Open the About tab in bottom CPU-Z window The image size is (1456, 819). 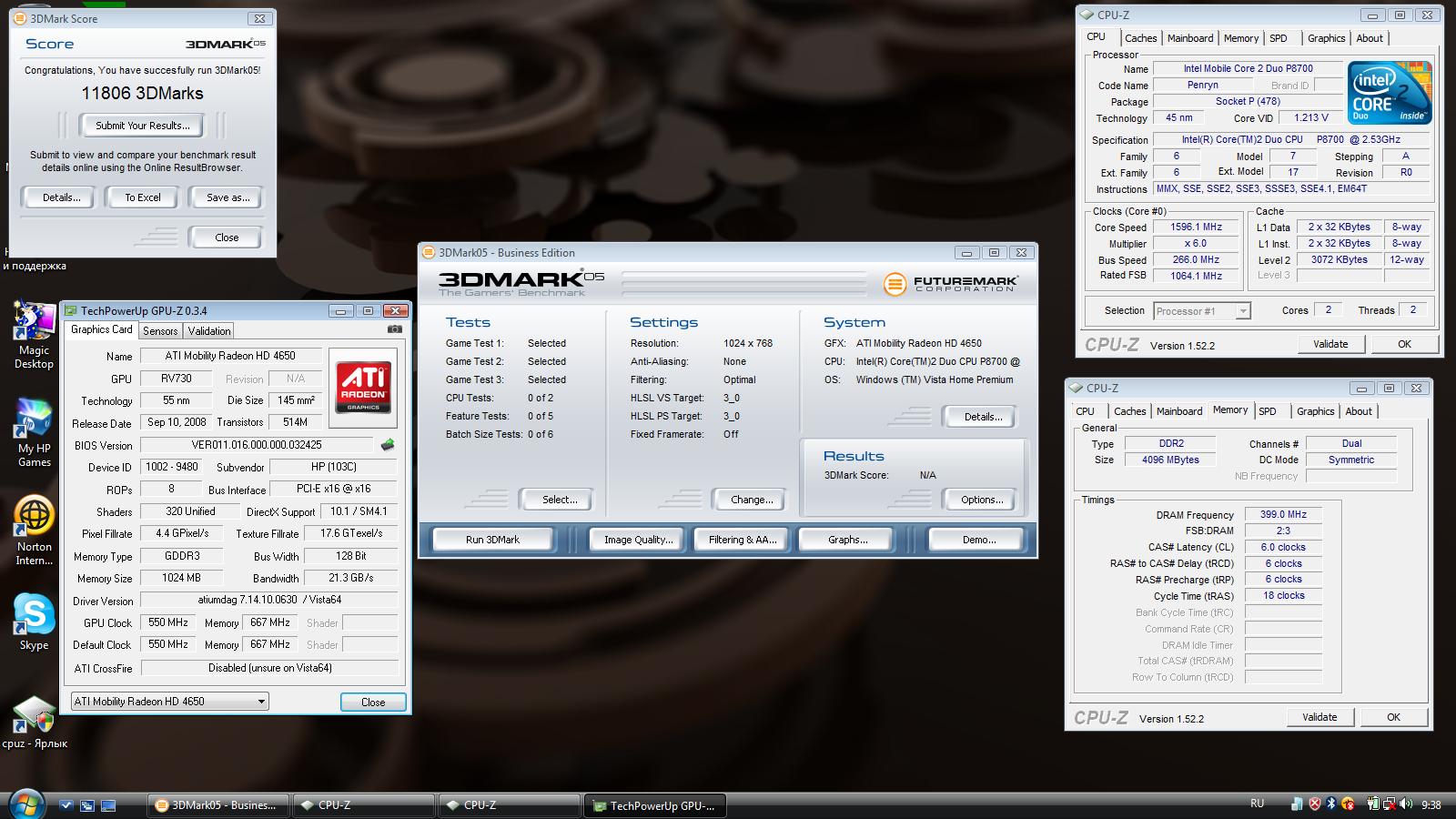(x=1359, y=411)
